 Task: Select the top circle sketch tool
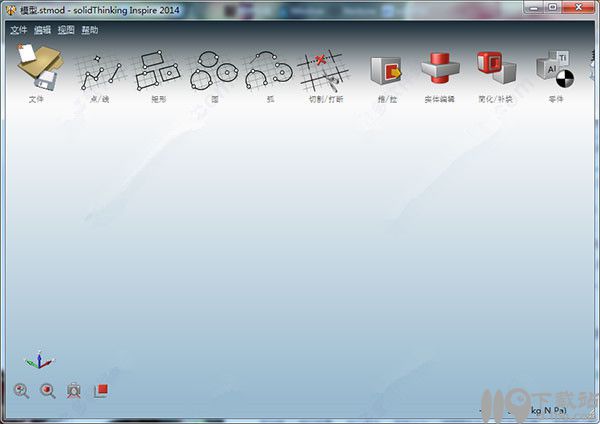207,58
